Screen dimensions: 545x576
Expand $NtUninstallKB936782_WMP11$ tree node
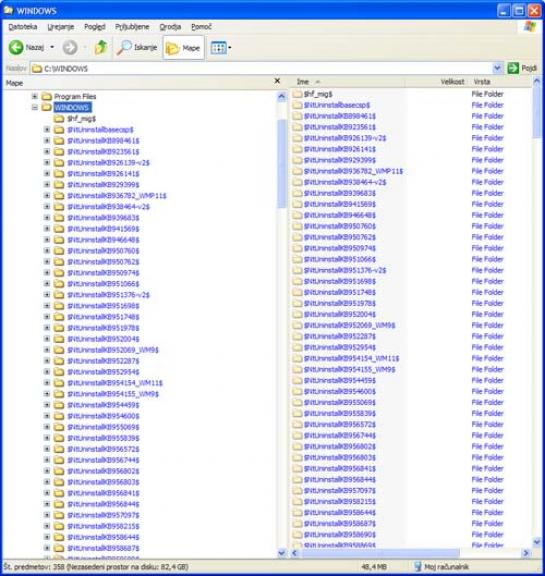pos(47,195)
